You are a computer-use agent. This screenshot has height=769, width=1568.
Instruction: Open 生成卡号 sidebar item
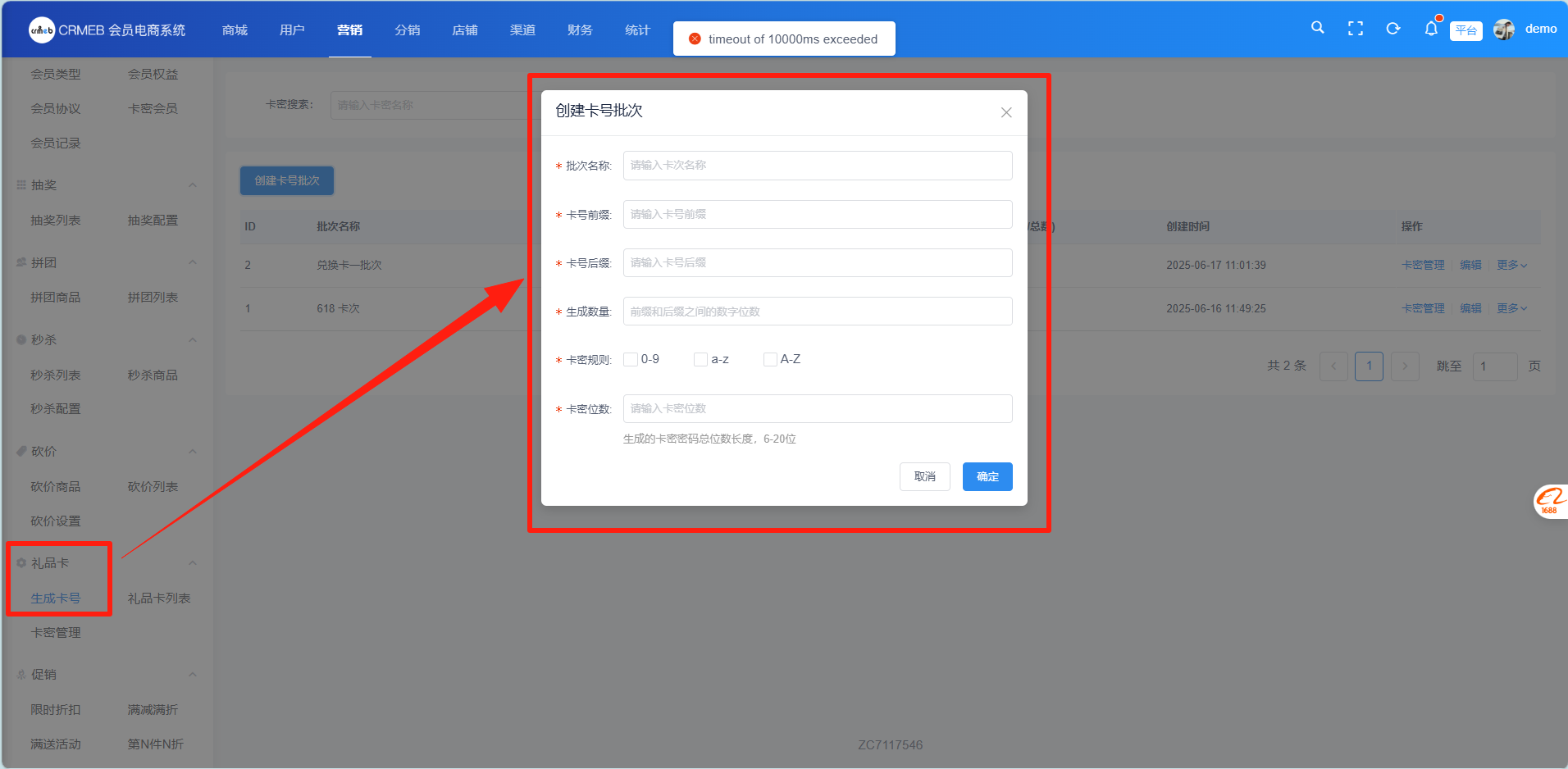[56, 598]
